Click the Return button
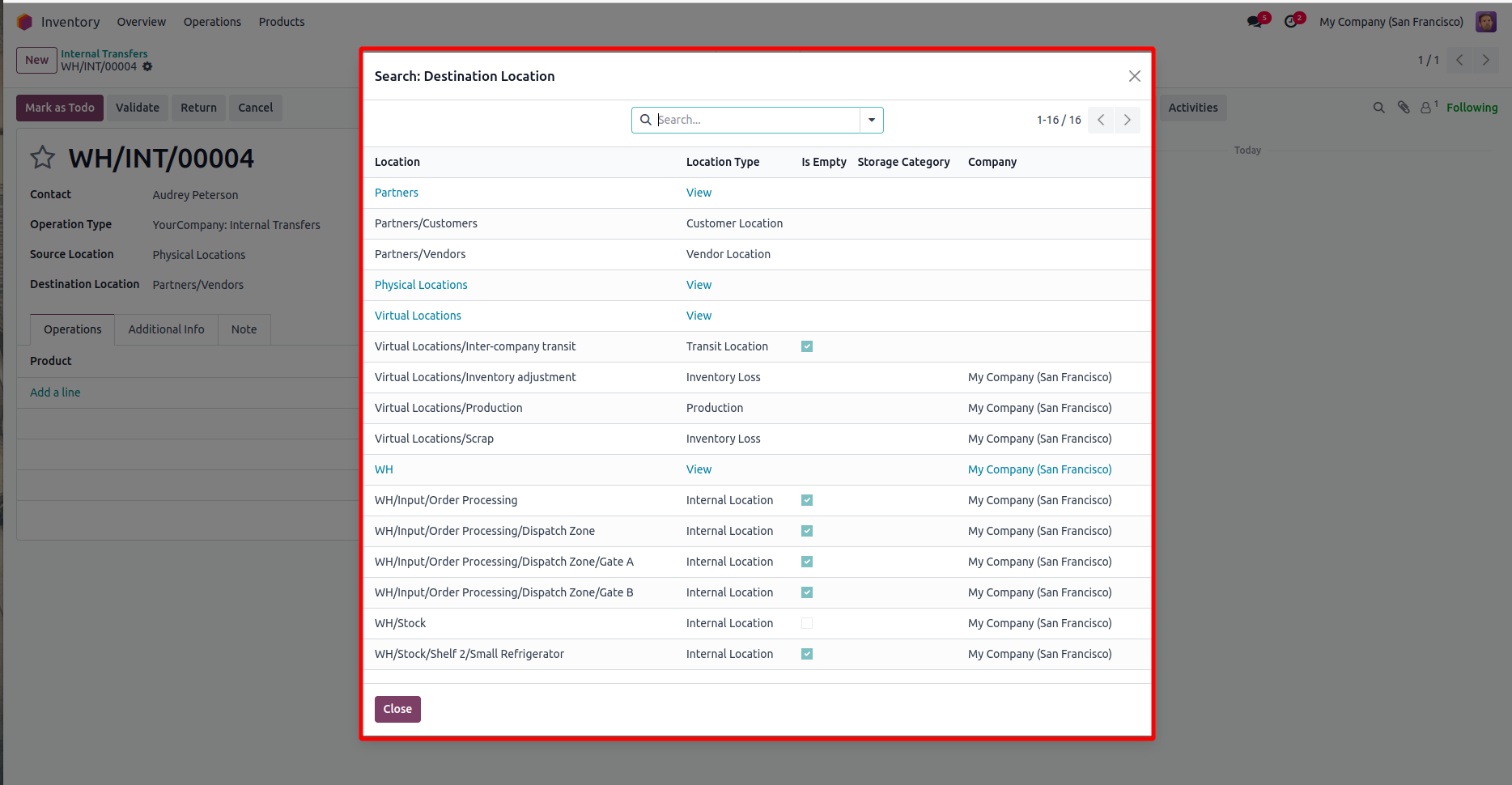The image size is (1512, 785). (x=198, y=108)
